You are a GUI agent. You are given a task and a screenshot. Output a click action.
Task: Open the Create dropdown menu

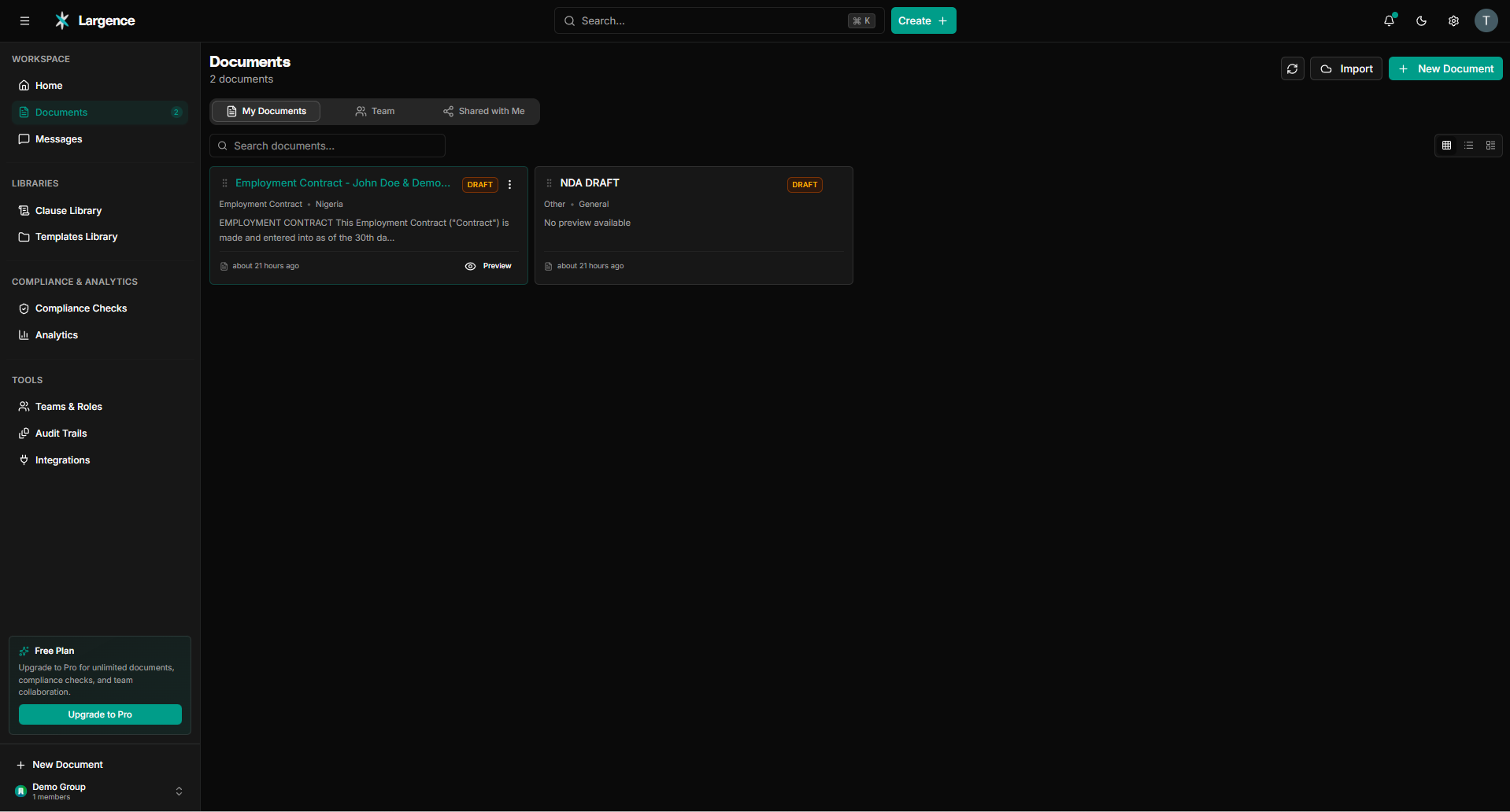pos(923,20)
